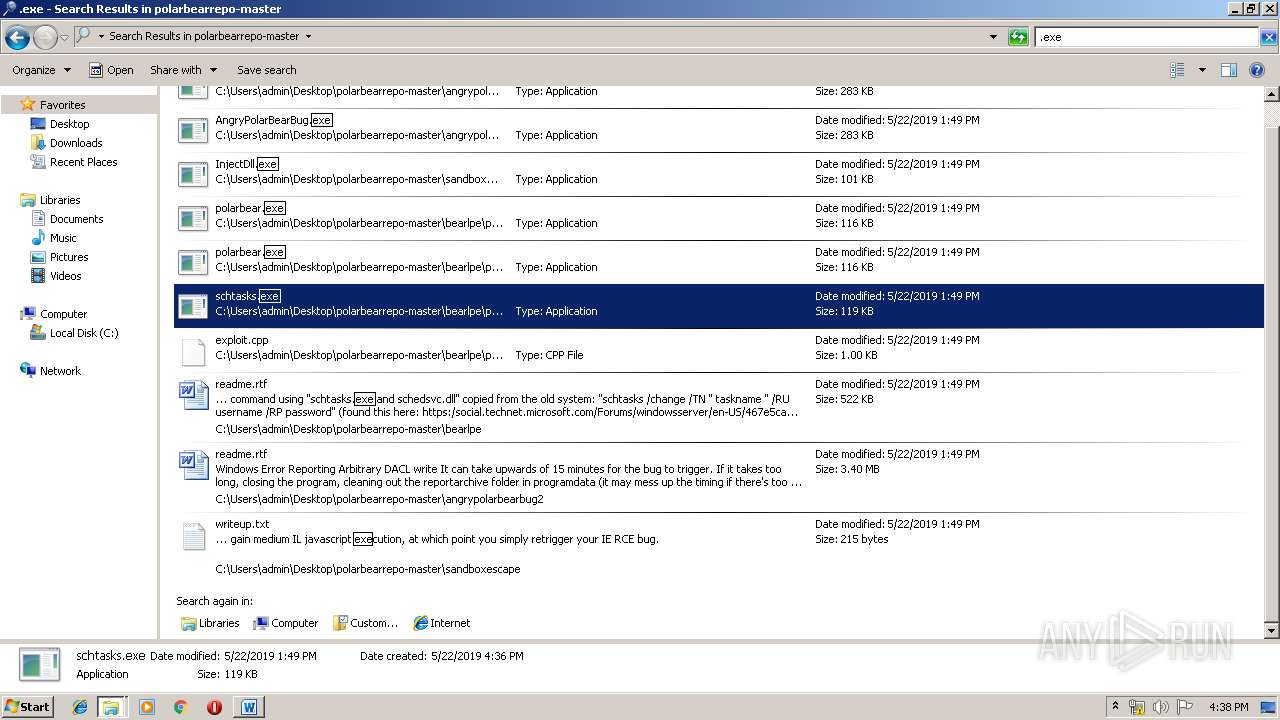Open the view options dropdown arrow
Image resolution: width=1280 pixels, height=720 pixels.
tap(1202, 70)
